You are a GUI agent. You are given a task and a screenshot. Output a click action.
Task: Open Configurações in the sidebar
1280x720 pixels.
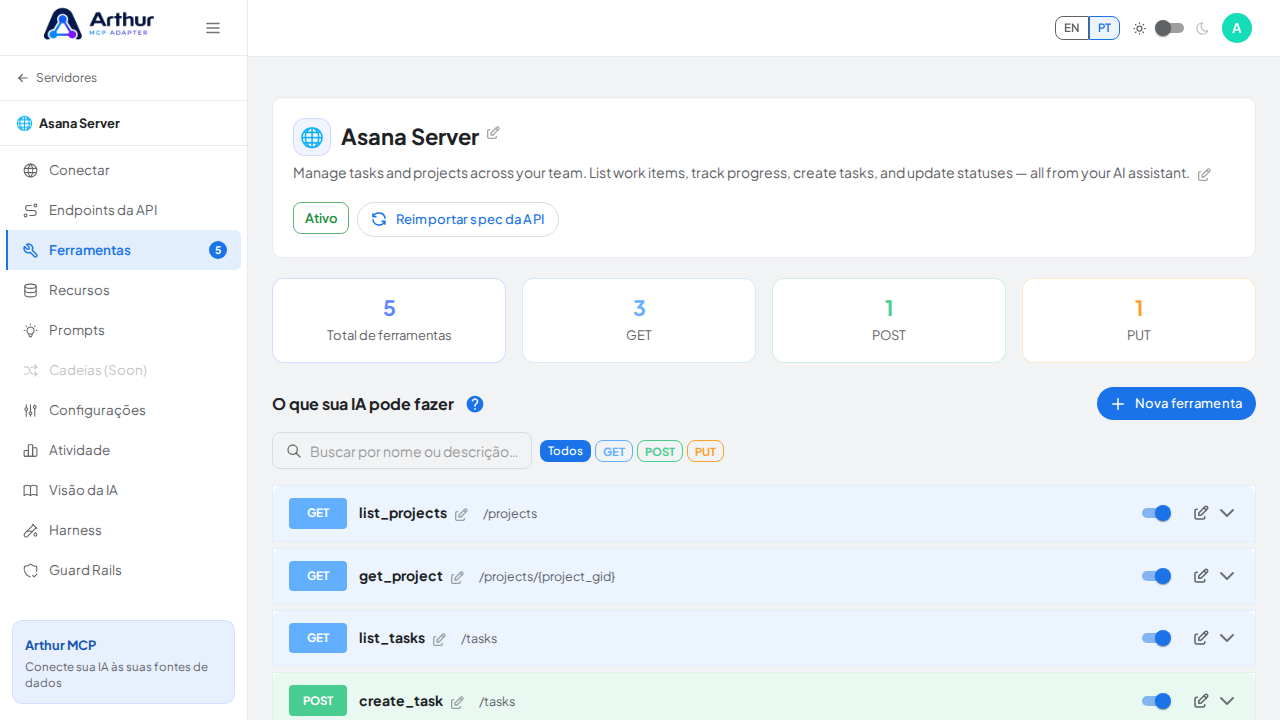123,410
